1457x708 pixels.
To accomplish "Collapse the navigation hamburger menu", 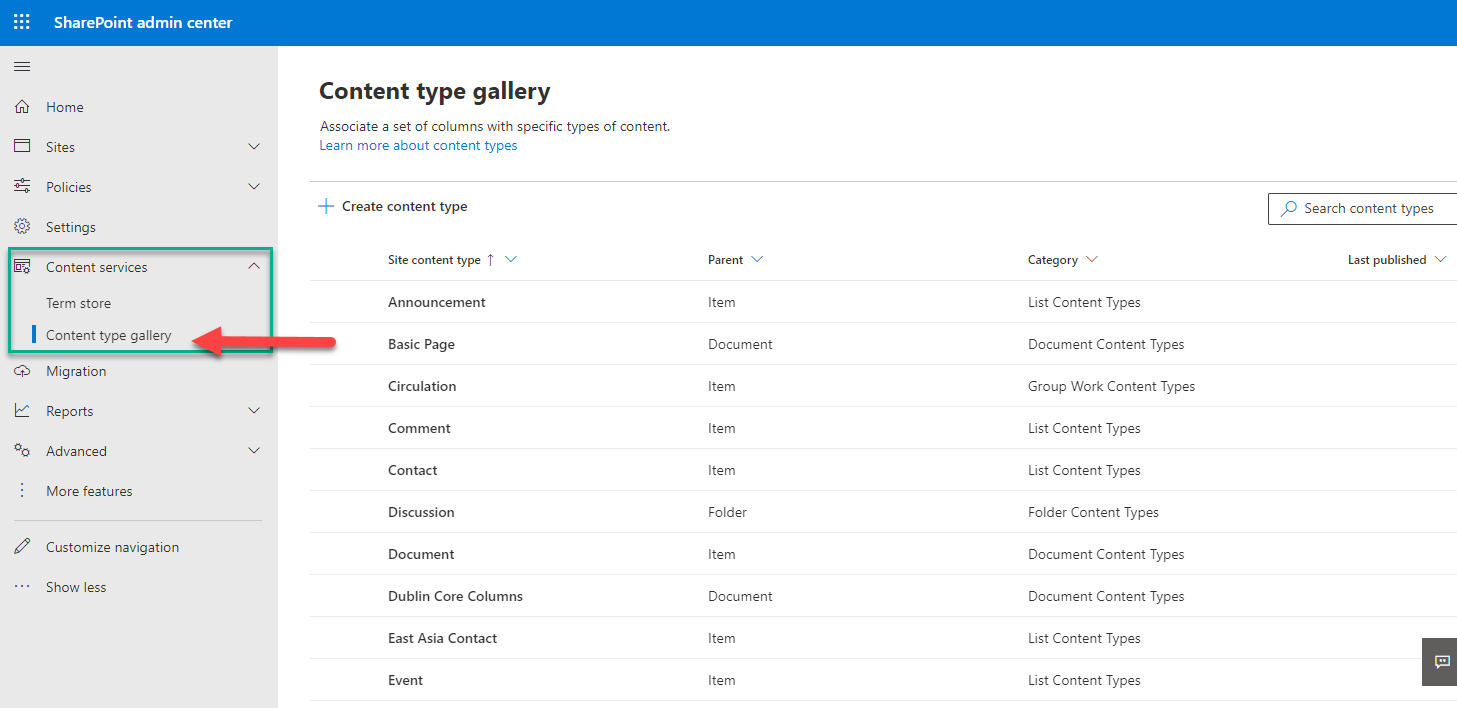I will 22,67.
